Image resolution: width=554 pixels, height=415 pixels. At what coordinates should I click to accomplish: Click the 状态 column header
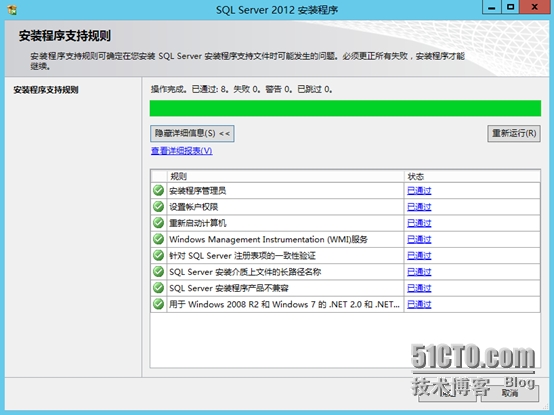(472, 176)
